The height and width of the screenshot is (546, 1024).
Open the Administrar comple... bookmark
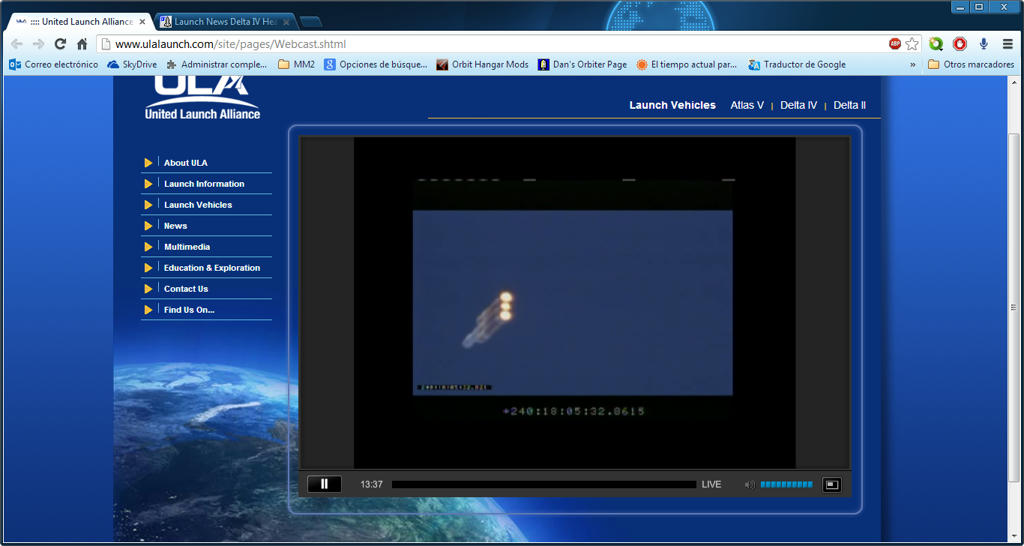[217, 65]
